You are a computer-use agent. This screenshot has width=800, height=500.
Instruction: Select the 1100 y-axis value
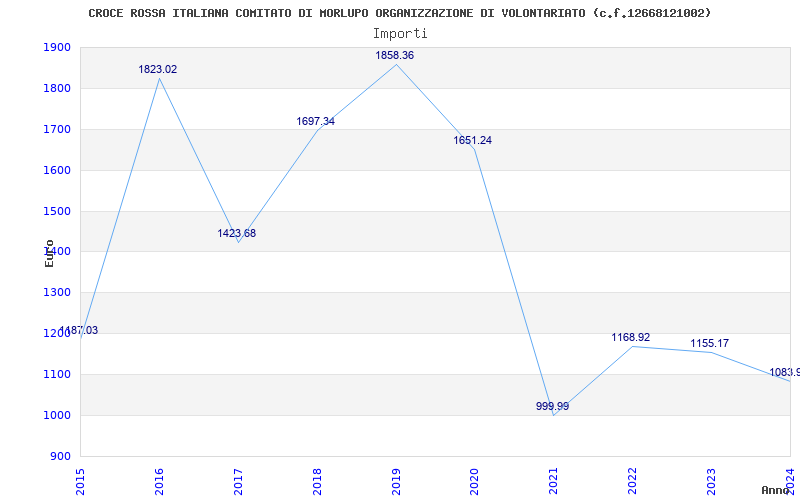pyautogui.click(x=57, y=374)
